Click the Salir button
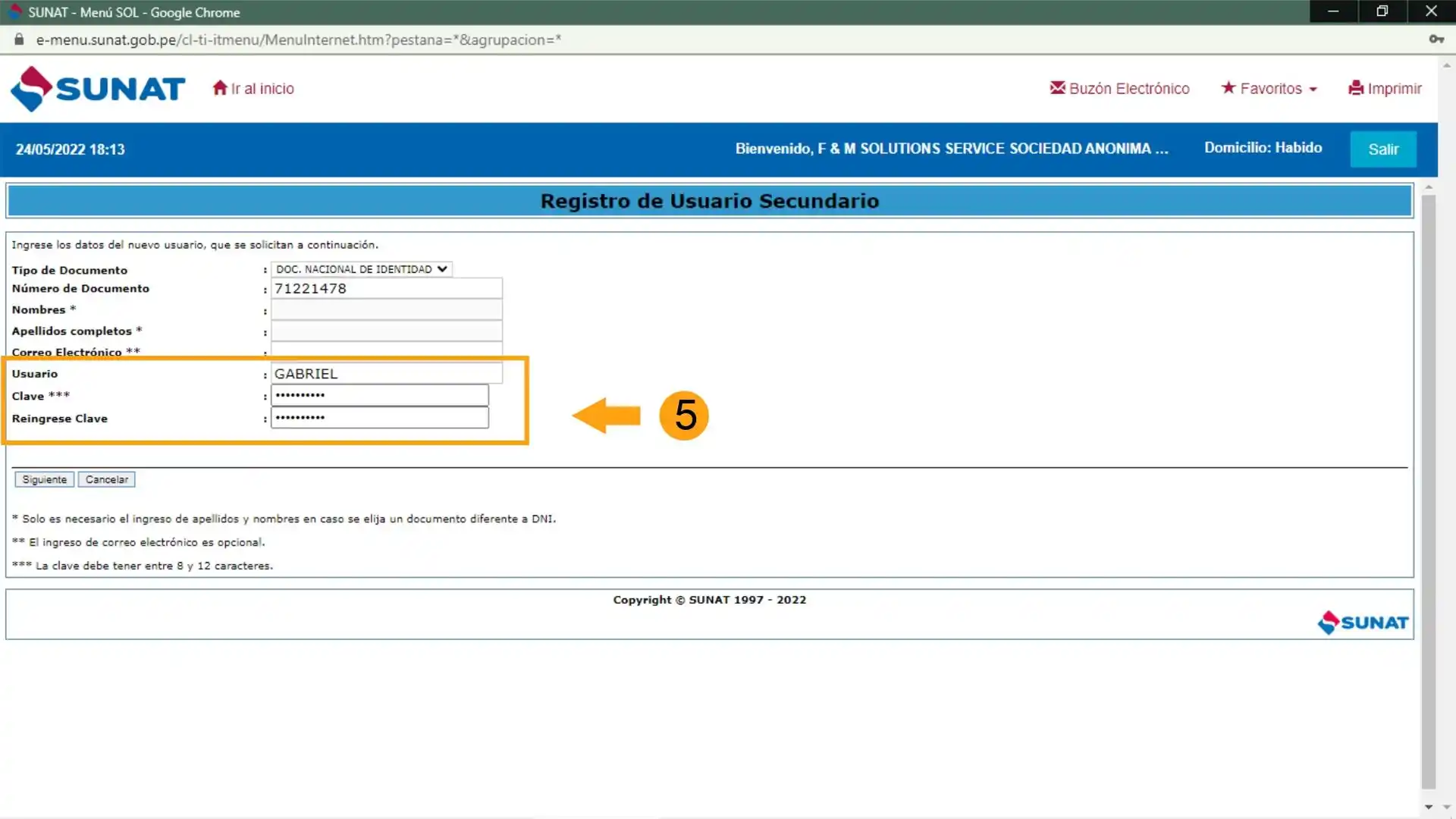Viewport: 1456px width, 819px height. pos(1383,149)
